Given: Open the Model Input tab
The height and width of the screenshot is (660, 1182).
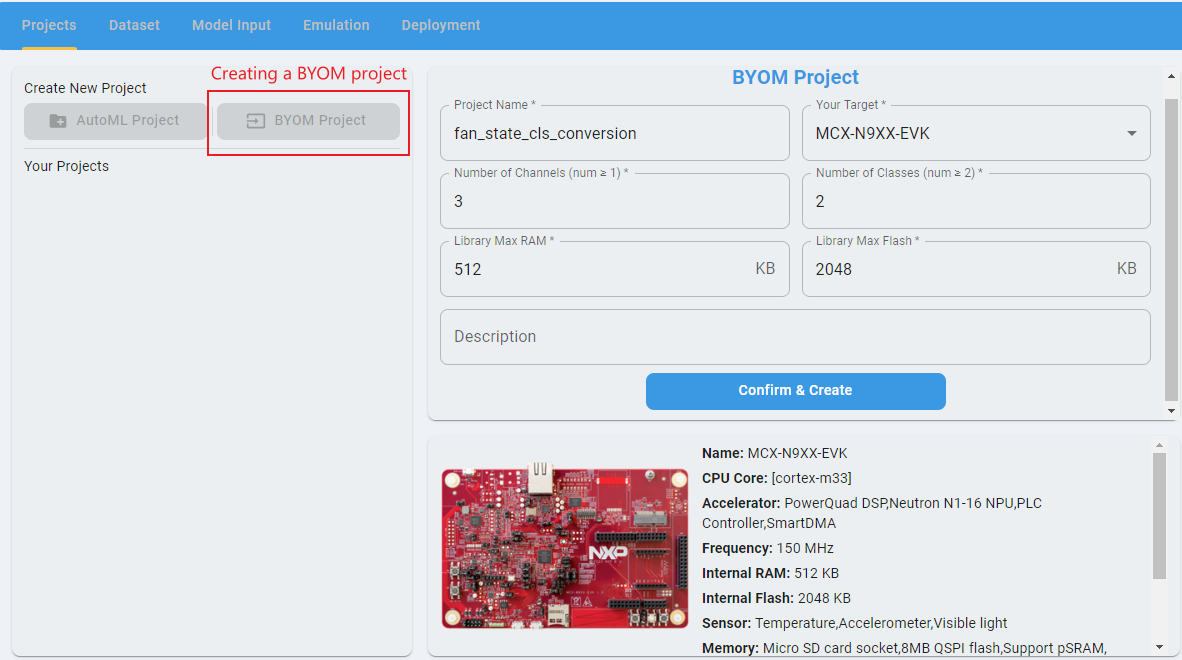Looking at the screenshot, I should pos(231,25).
